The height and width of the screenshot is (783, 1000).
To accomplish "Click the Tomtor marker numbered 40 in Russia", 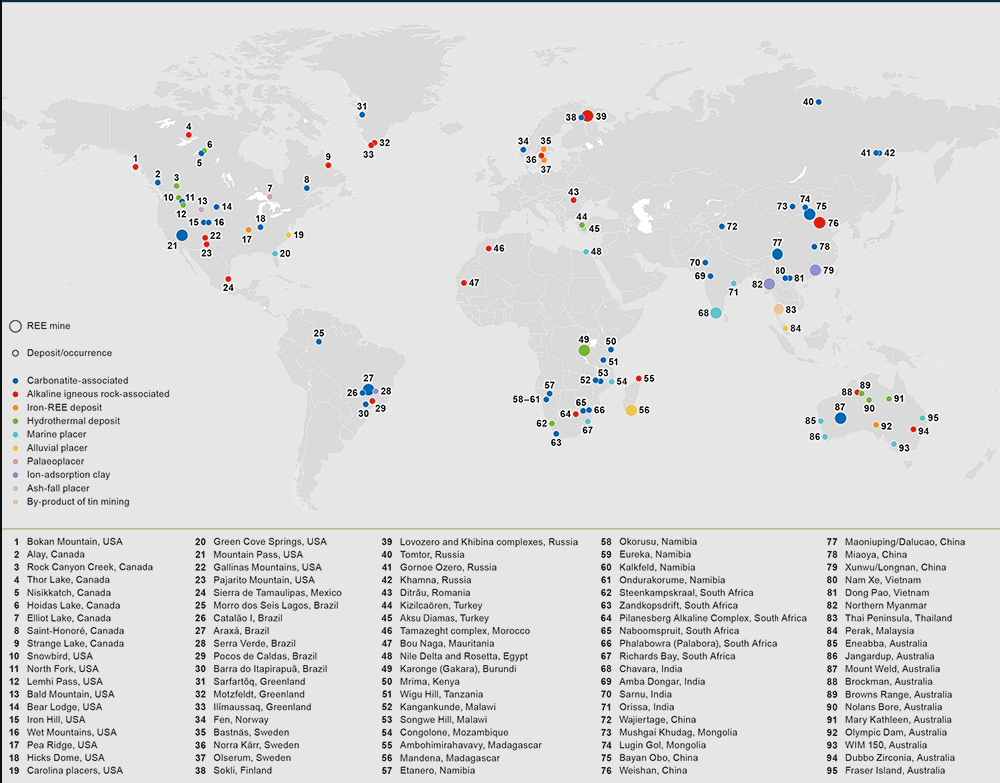I will click(818, 102).
